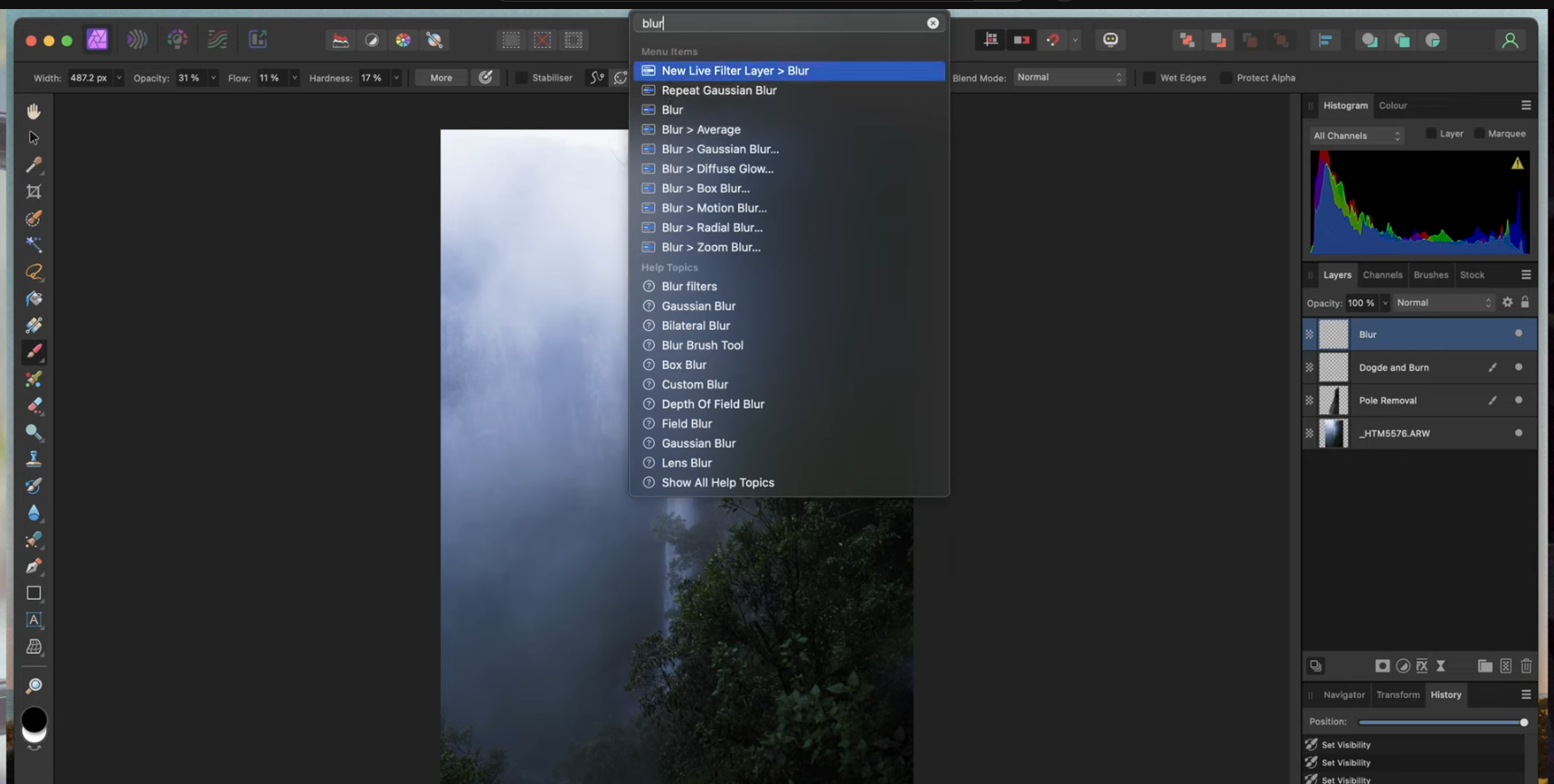Screen dimensions: 1554x784
Task: Switch to the Liquify persona
Action: 137,40
